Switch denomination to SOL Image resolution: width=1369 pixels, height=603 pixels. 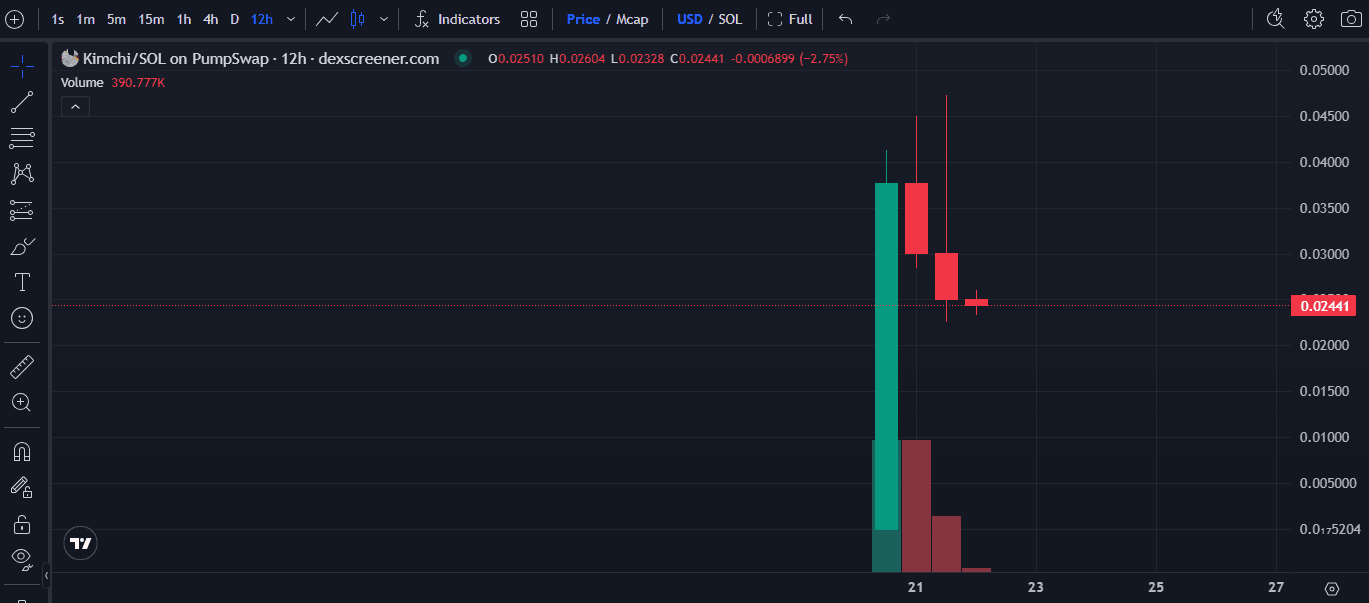pyautogui.click(x=731, y=19)
